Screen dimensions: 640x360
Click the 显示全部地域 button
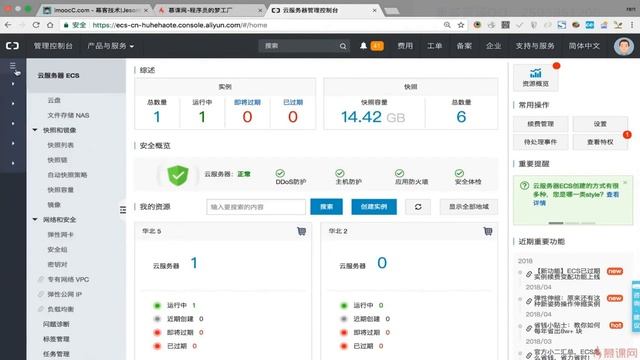469,207
